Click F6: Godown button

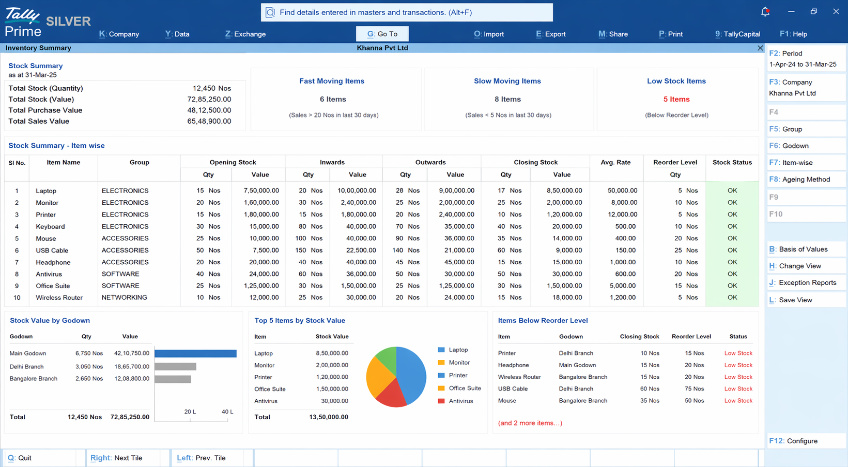pyautogui.click(x=805, y=146)
